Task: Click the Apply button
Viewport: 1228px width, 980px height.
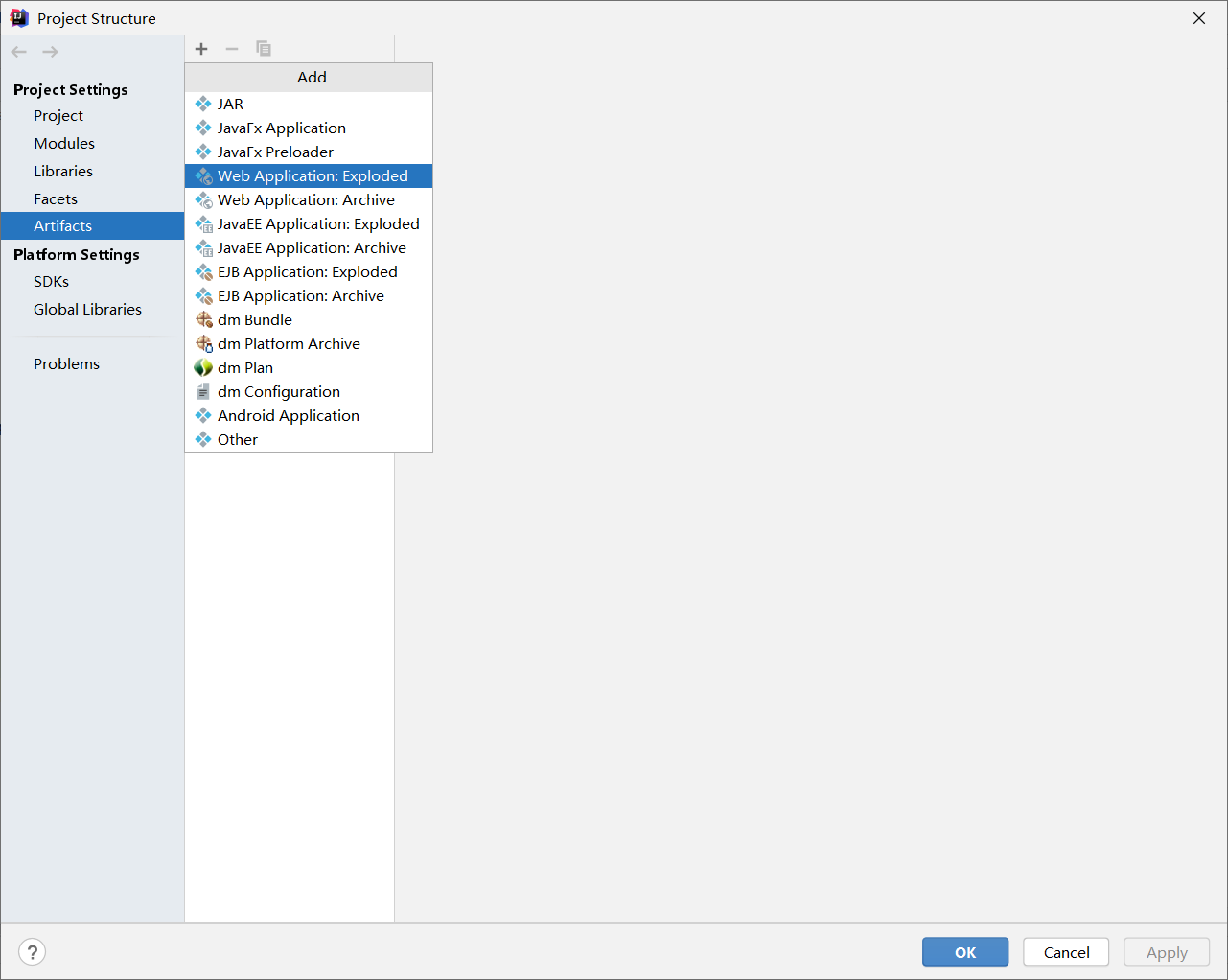Action: pyautogui.click(x=1167, y=952)
